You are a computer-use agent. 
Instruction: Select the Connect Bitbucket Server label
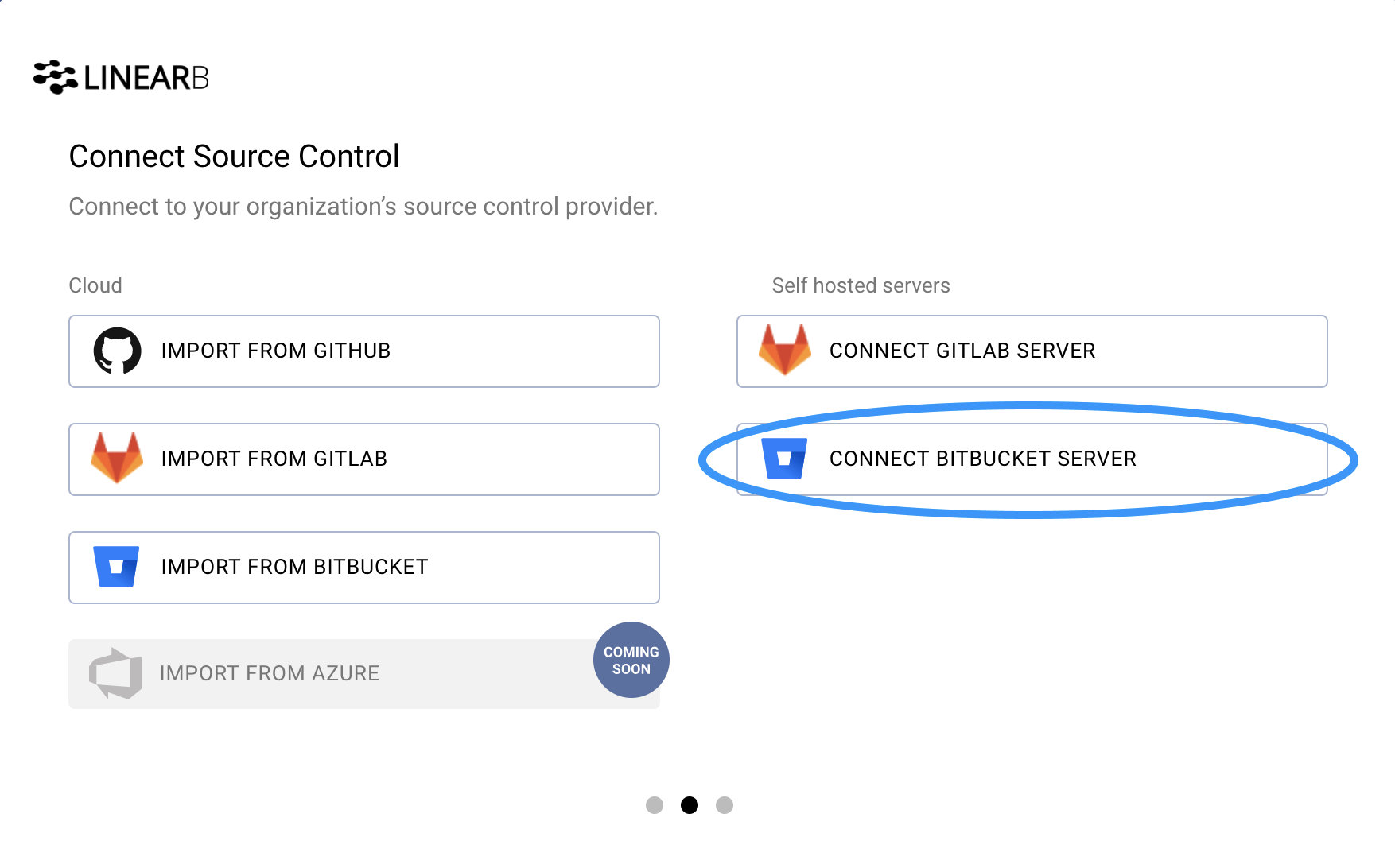pyautogui.click(x=983, y=459)
